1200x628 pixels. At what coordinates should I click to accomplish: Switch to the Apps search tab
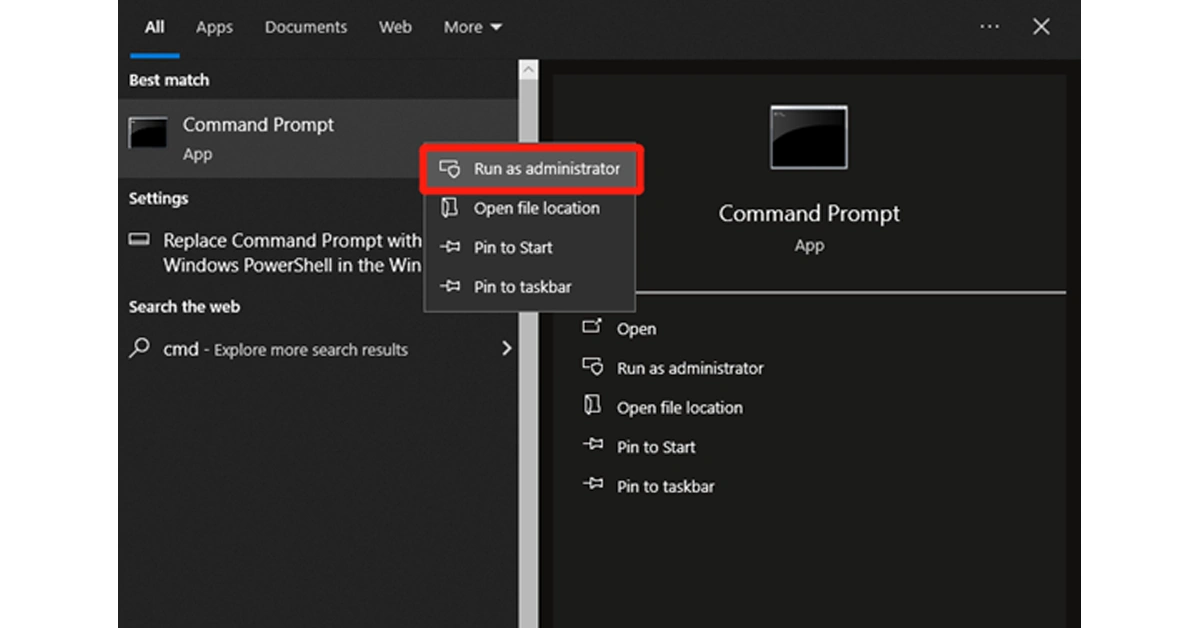coord(214,27)
